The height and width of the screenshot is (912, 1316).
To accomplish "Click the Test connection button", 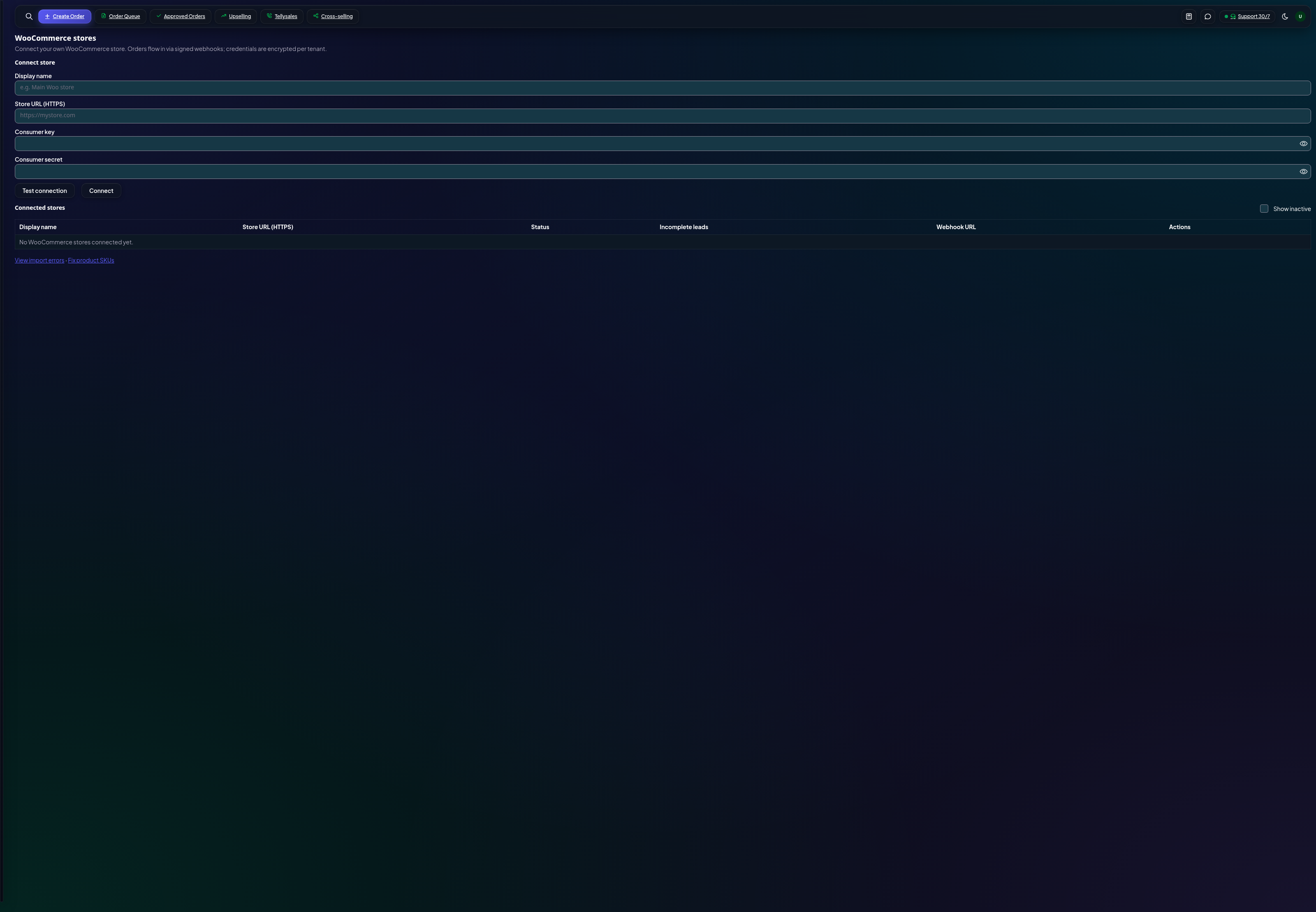I will (x=44, y=191).
